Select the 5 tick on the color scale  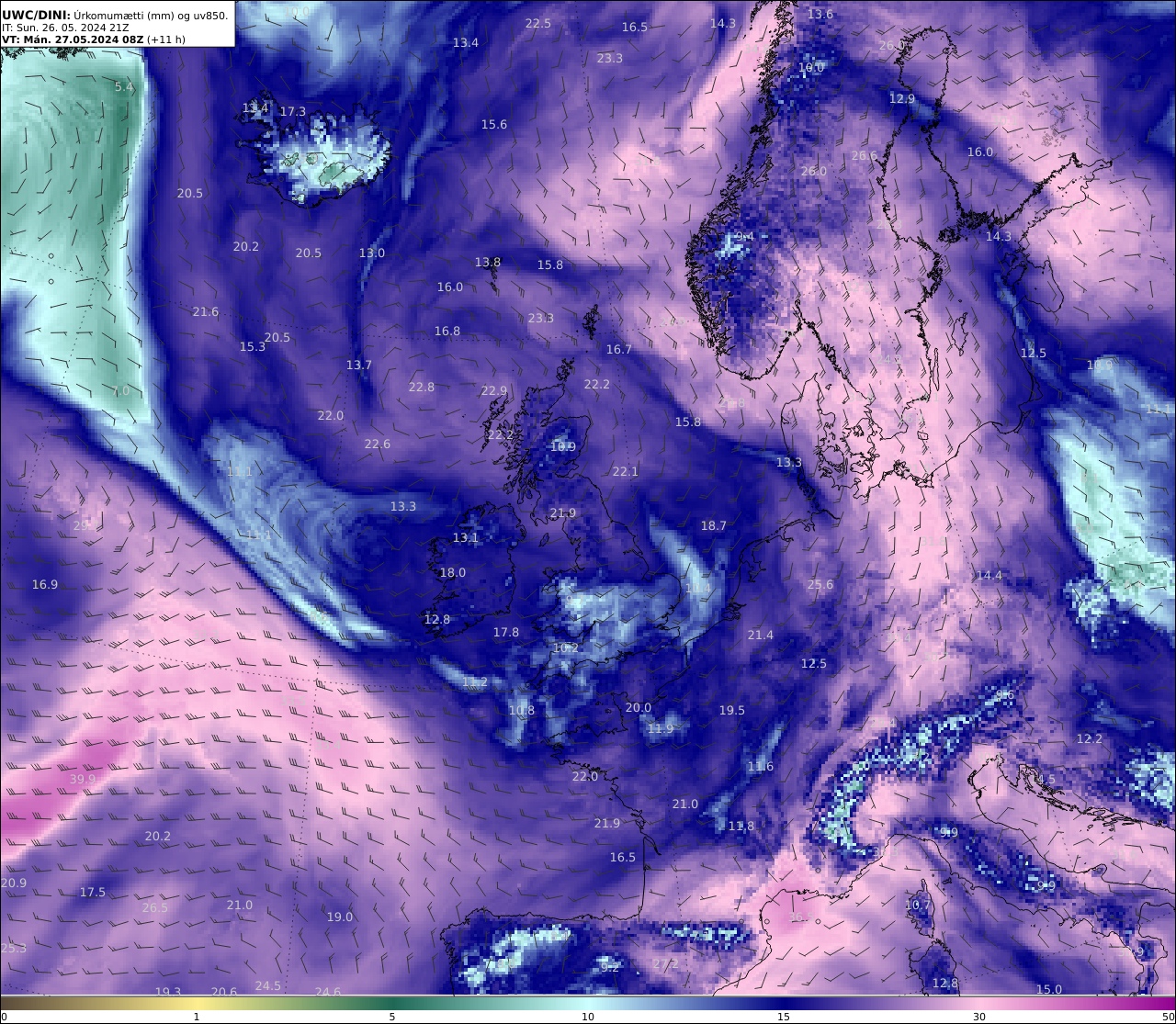coord(392,1017)
